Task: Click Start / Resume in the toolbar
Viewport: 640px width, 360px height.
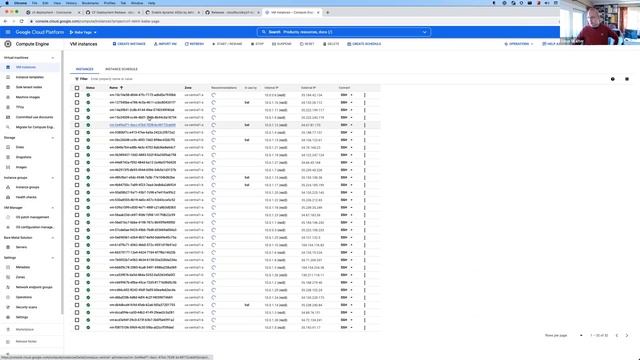Action: pos(227,44)
